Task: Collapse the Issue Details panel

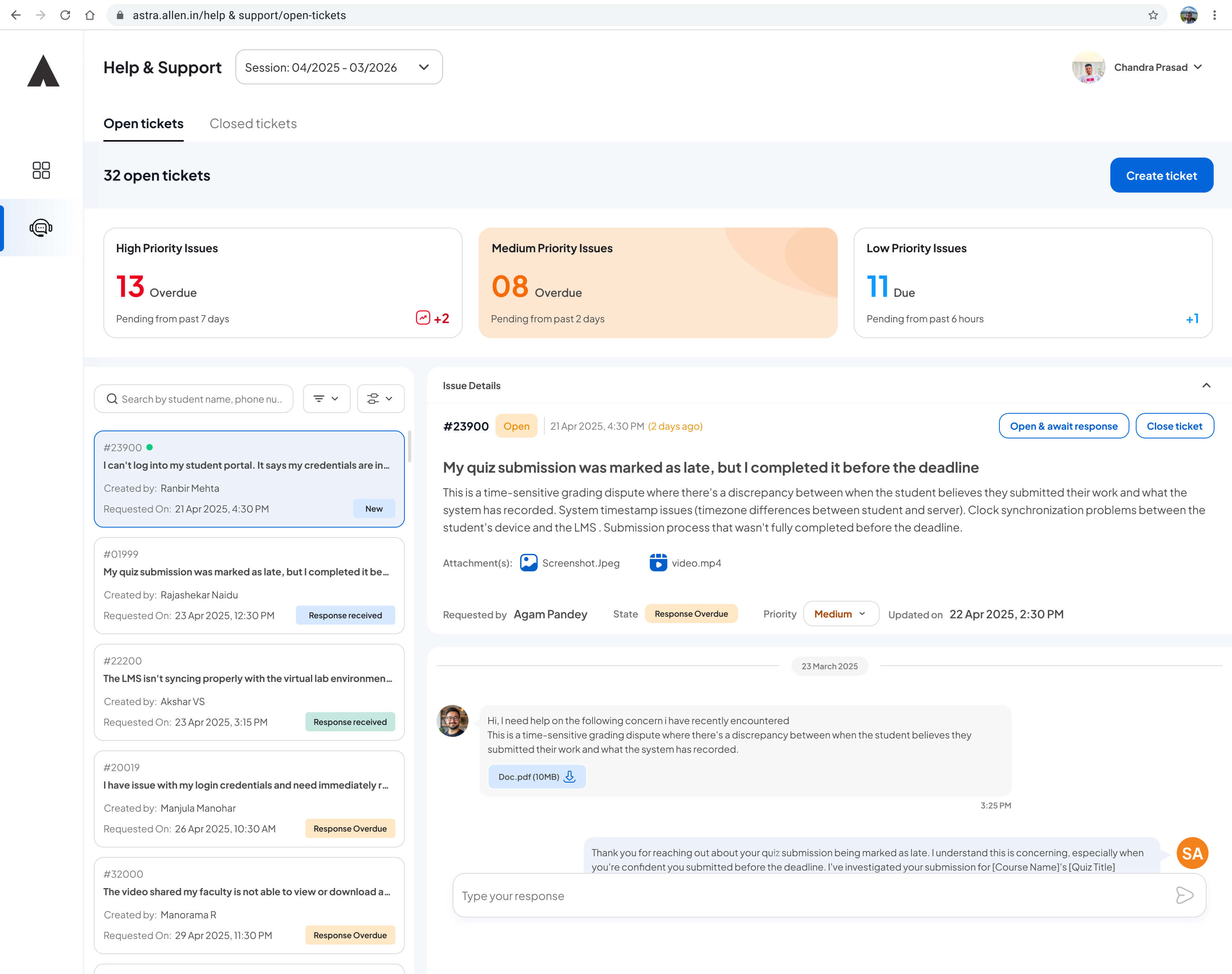Action: coord(1206,386)
